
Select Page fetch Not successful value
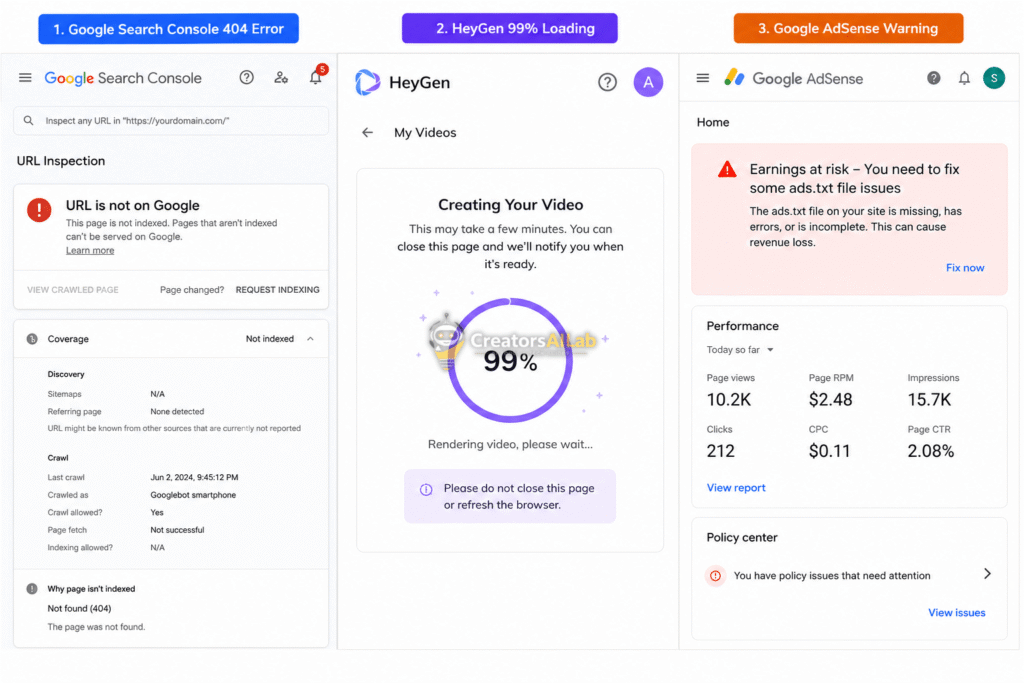[177, 530]
